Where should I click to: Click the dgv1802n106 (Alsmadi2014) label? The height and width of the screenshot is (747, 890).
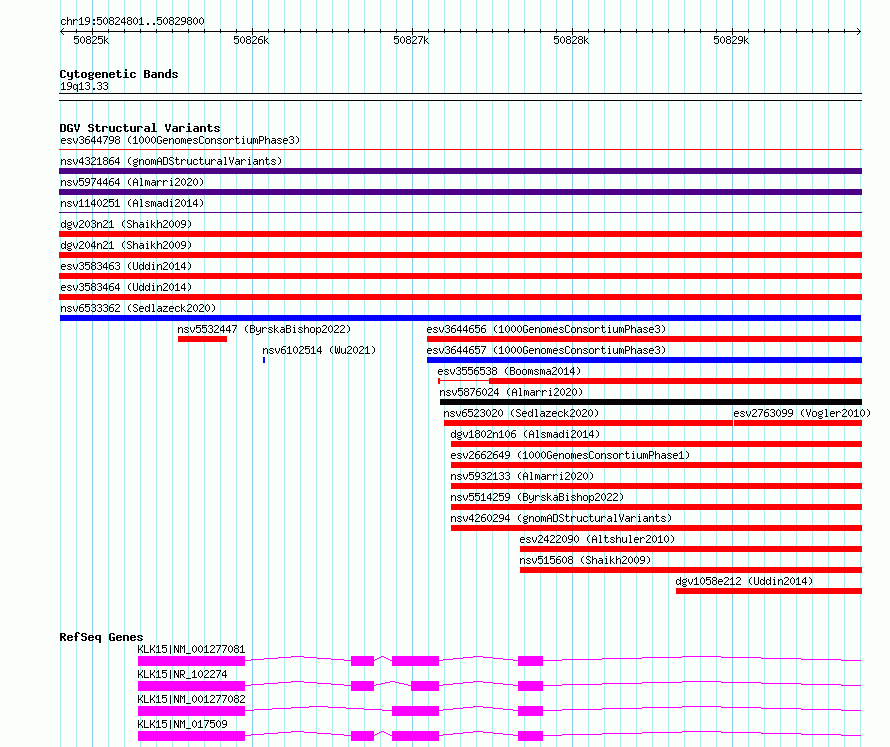point(525,434)
